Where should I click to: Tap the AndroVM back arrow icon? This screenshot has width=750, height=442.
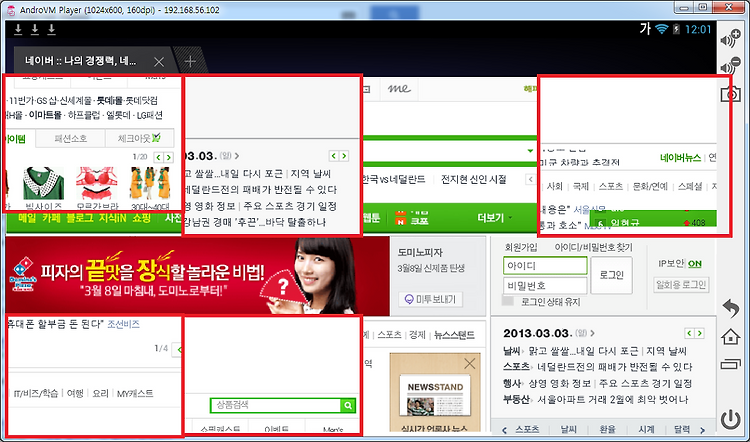[731, 309]
